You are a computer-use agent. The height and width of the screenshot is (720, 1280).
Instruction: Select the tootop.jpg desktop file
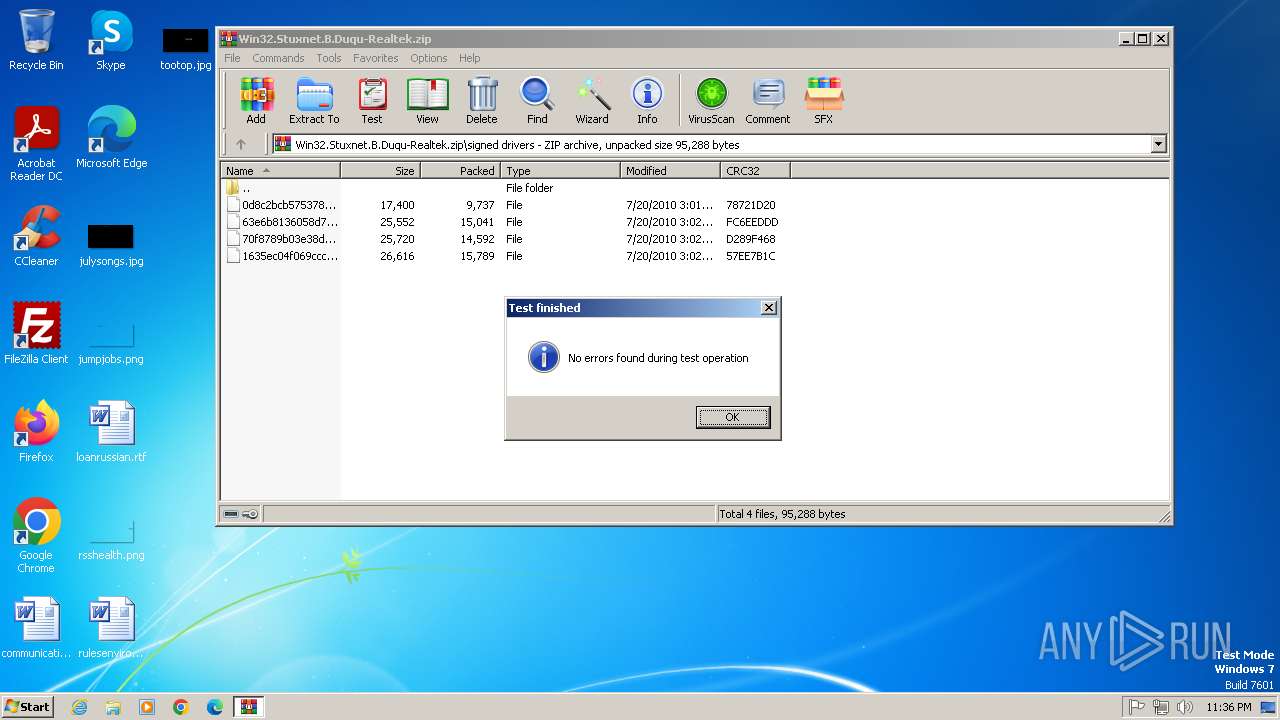tap(186, 49)
